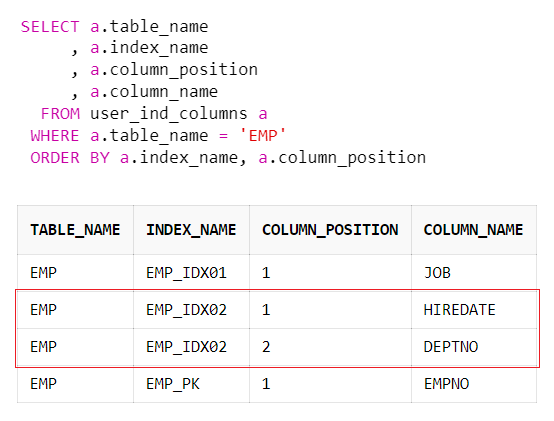
Task: Click user_ind_columns in the FROM clause
Action: 169,114
